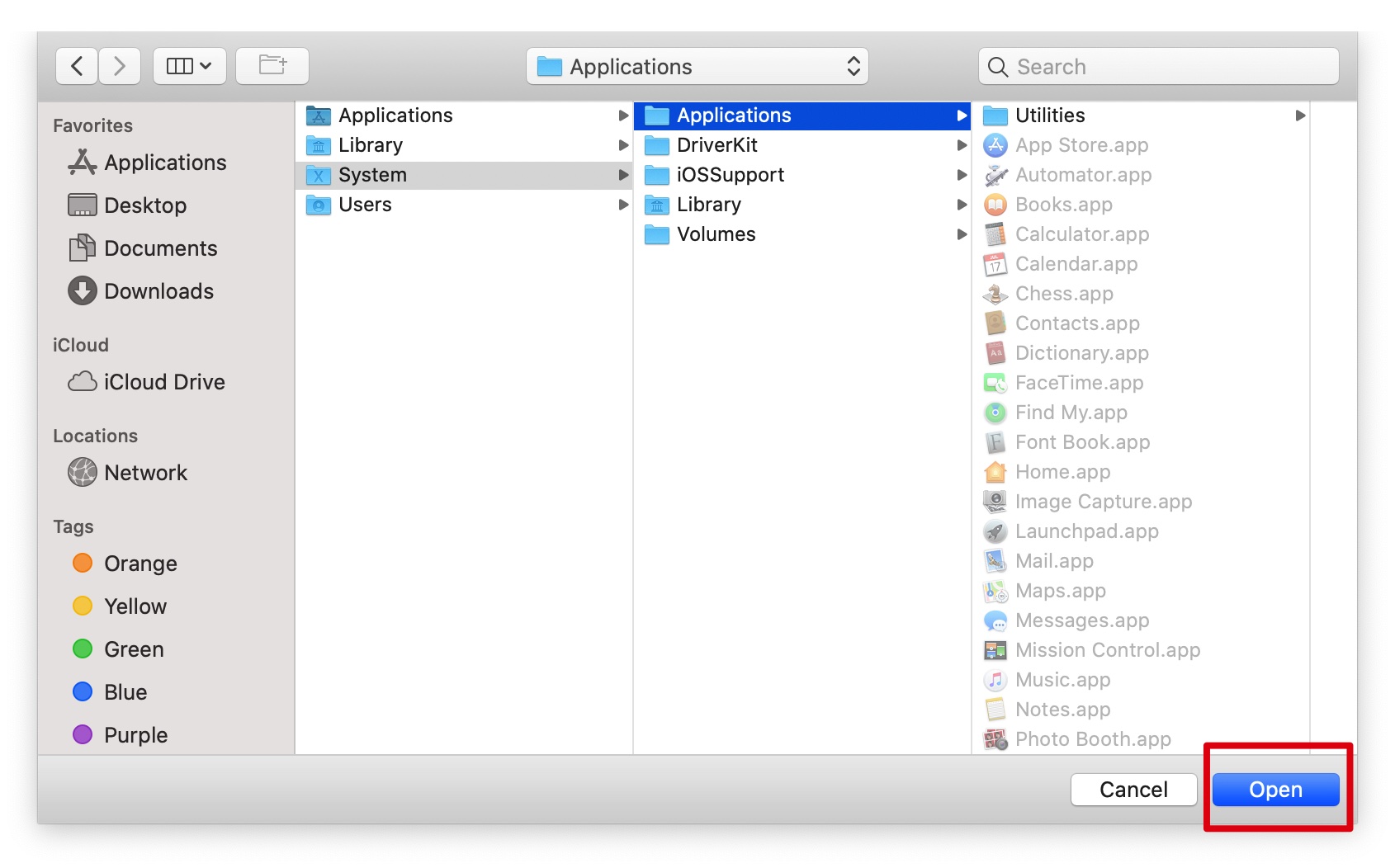Click the Home.app icon
Image resolution: width=1395 pixels, height=868 pixels.
point(995,472)
